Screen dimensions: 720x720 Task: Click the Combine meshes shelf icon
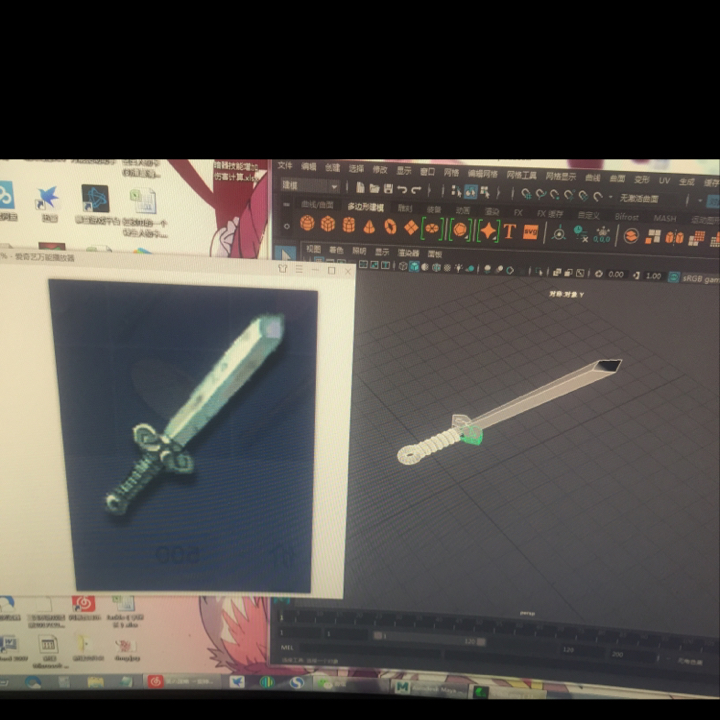(632, 236)
